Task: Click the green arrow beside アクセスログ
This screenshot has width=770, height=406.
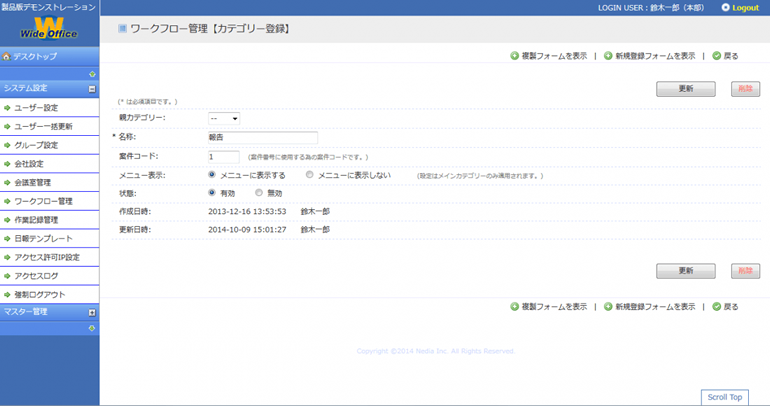Action: pyautogui.click(x=7, y=275)
